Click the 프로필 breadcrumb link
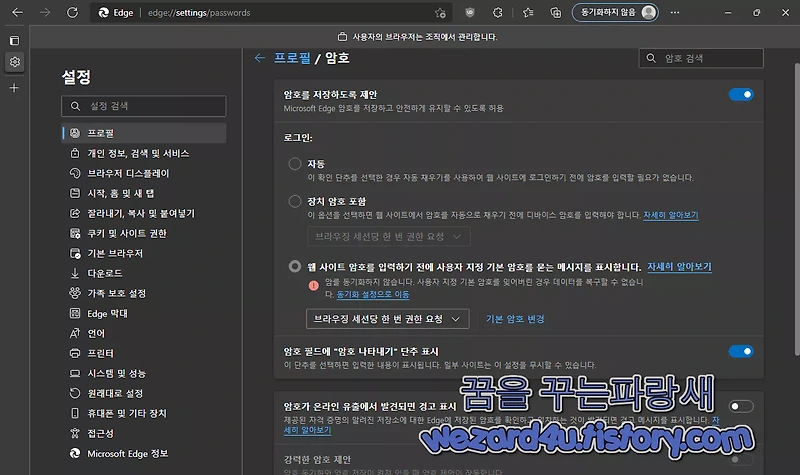Screen dimensions: 800x475 292,58
